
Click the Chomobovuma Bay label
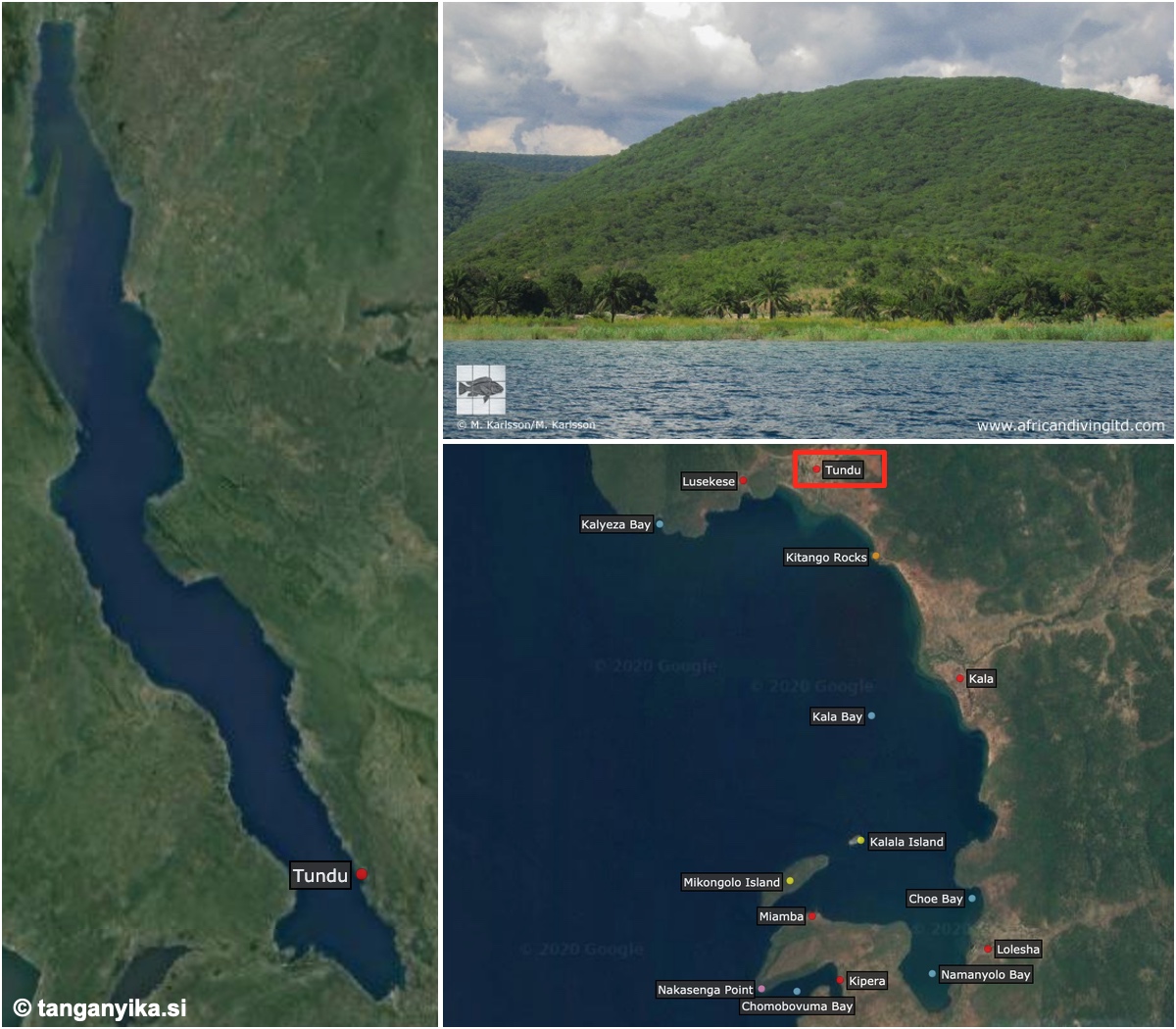click(797, 1006)
